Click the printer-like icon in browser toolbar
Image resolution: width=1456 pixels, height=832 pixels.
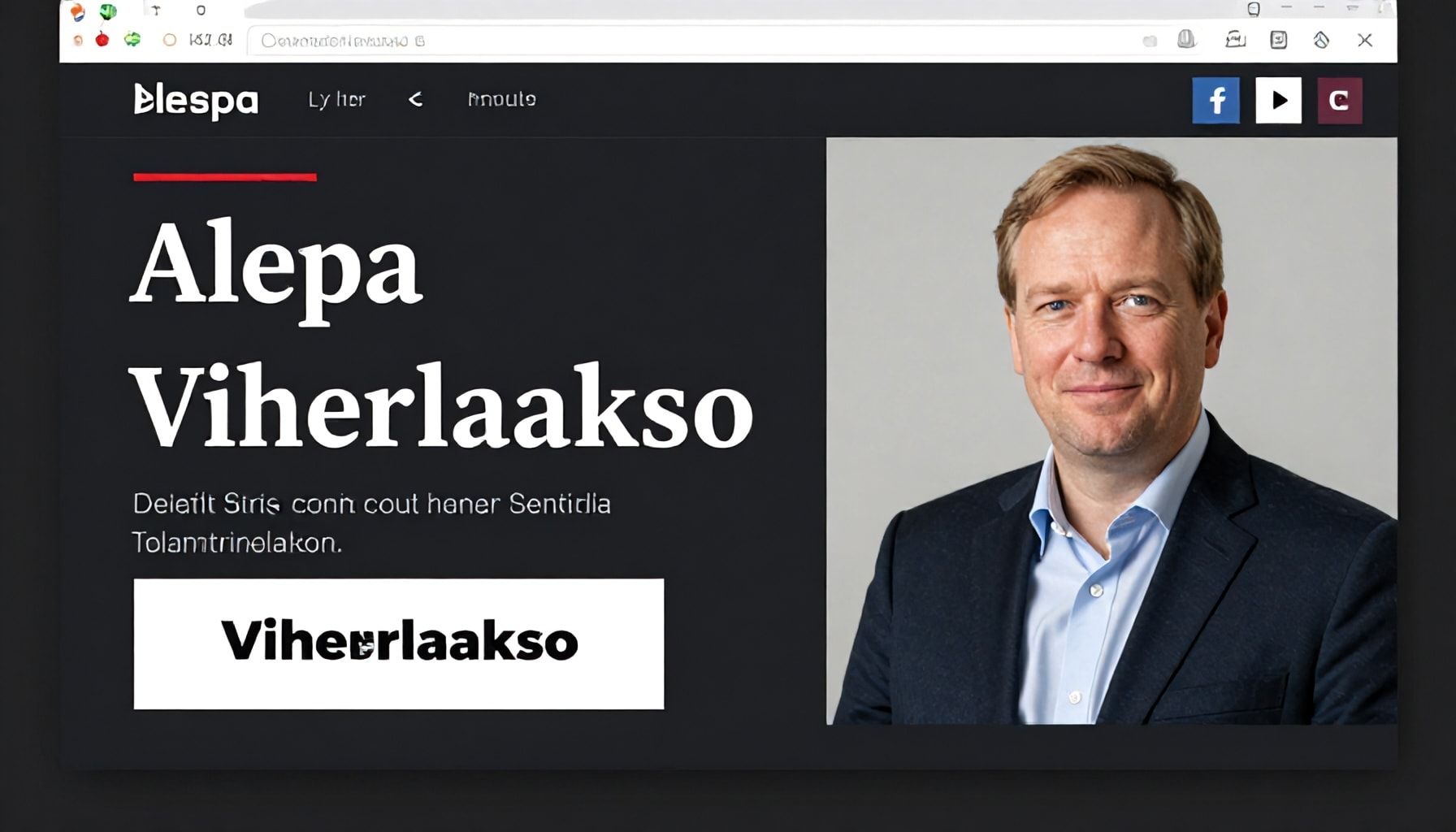tap(1235, 39)
